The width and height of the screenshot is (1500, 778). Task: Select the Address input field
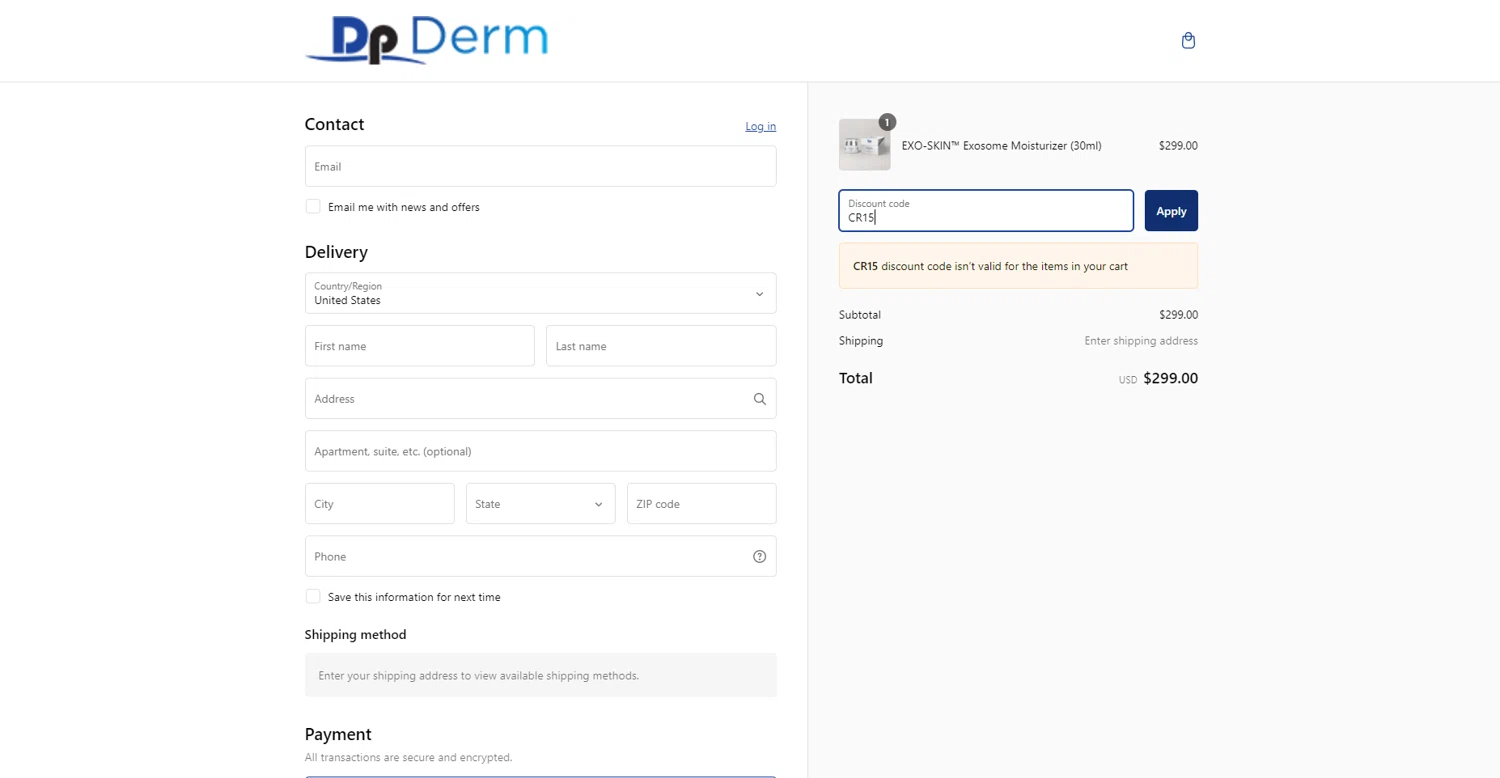(541, 399)
